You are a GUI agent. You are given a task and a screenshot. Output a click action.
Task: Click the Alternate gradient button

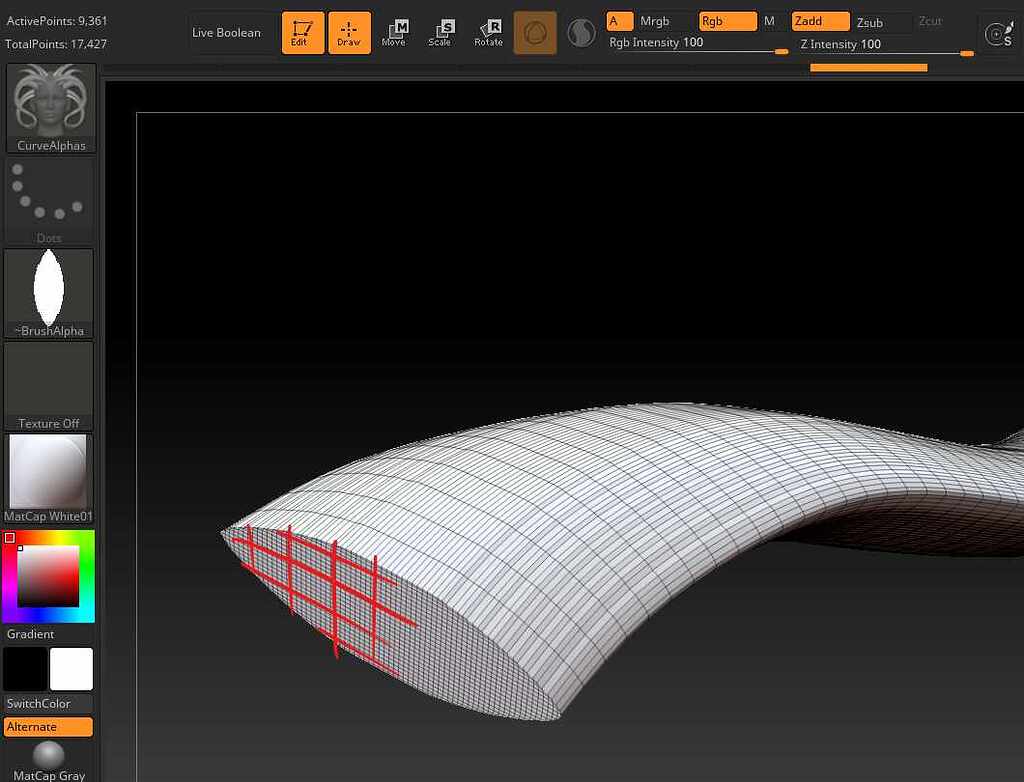(48, 726)
